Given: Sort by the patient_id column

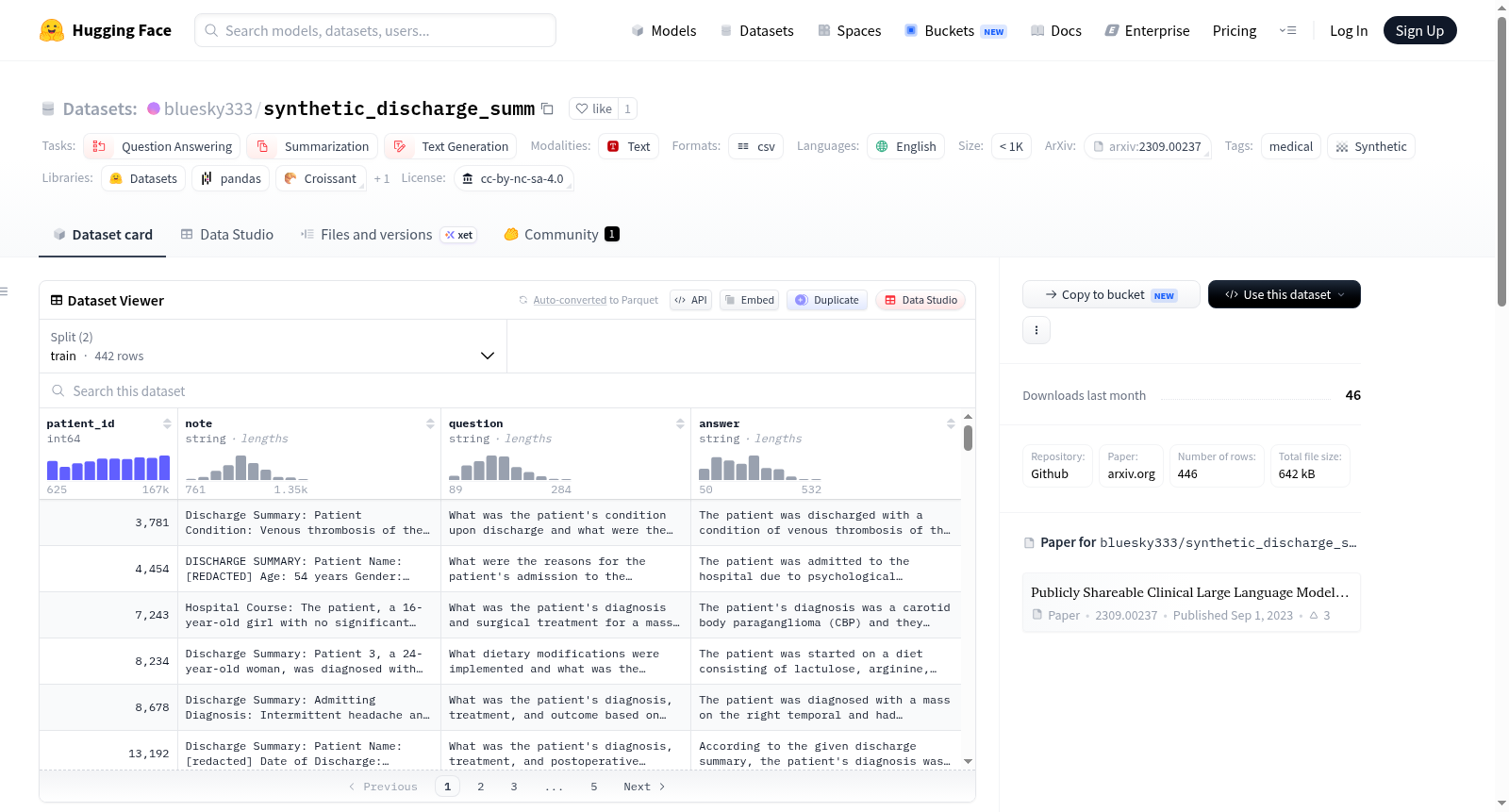Looking at the screenshot, I should pos(167,423).
